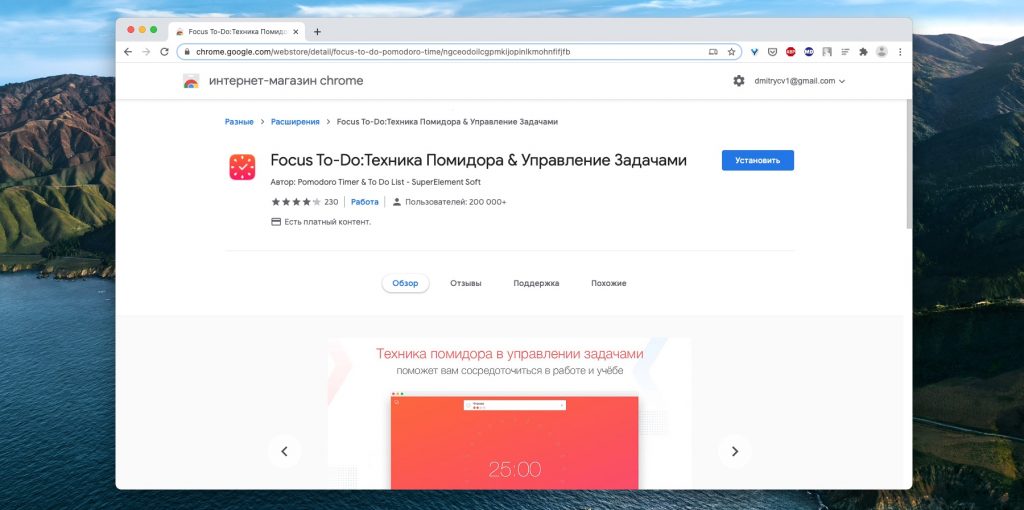Click the star rating of the extension

(x=296, y=202)
